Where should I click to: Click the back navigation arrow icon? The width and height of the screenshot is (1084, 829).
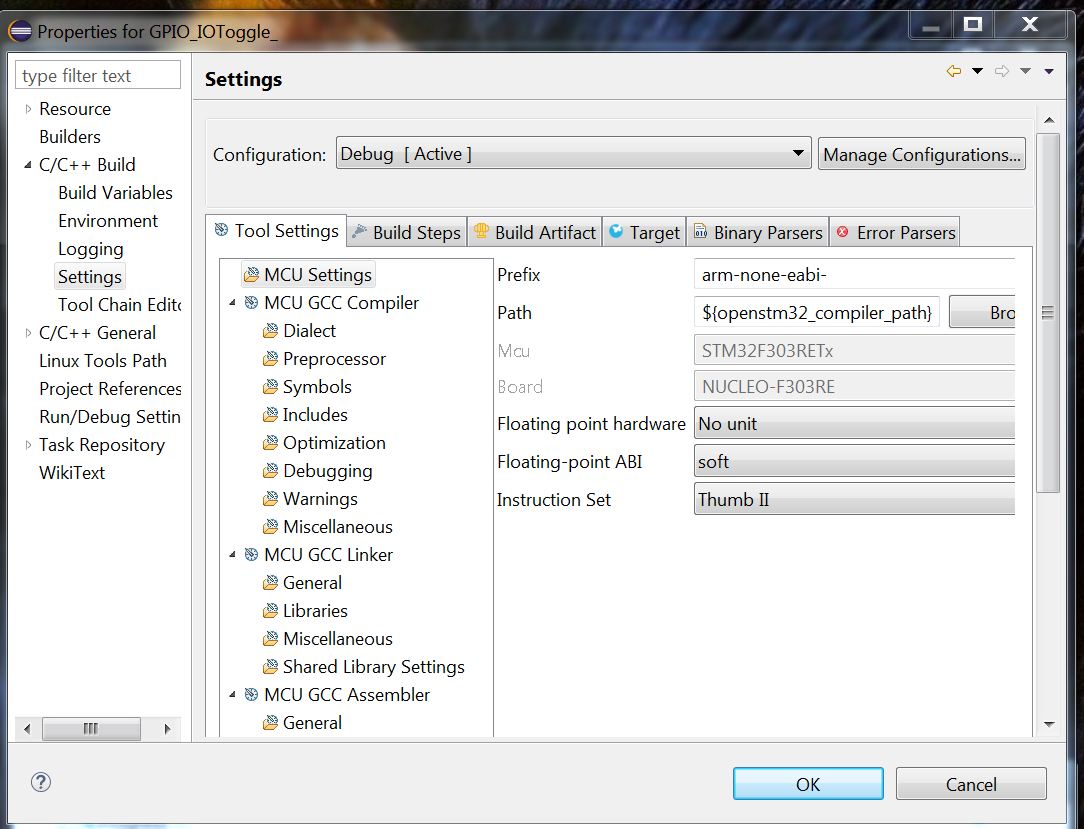coord(954,71)
